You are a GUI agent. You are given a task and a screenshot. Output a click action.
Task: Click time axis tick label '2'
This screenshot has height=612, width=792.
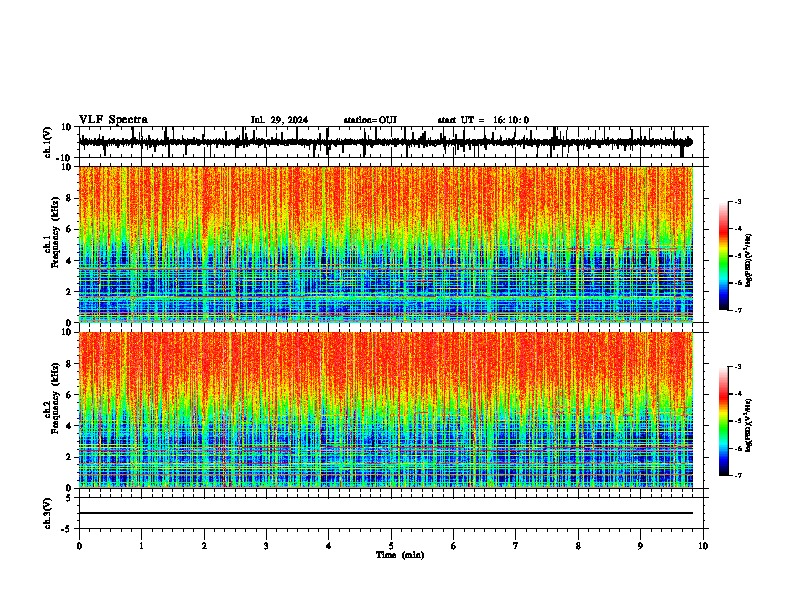[x=204, y=546]
